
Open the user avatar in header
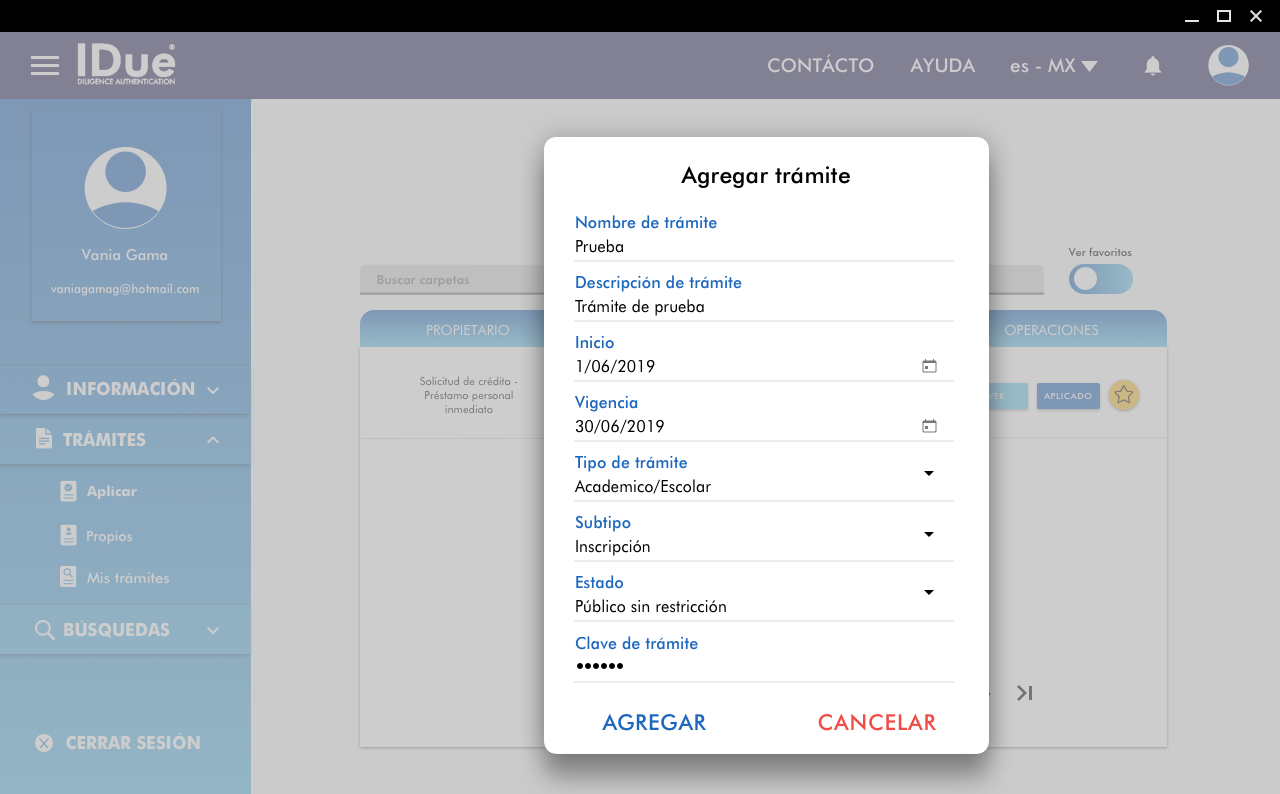pos(1228,66)
